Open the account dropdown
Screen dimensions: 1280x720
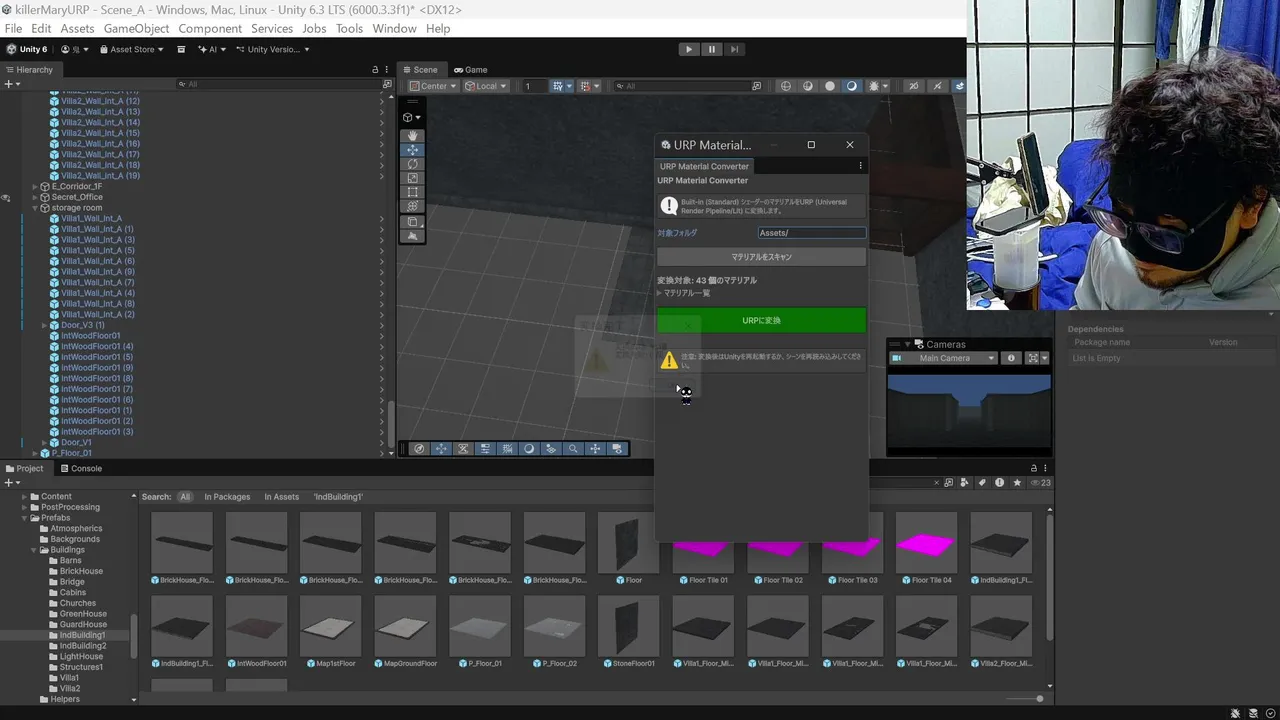pos(75,49)
